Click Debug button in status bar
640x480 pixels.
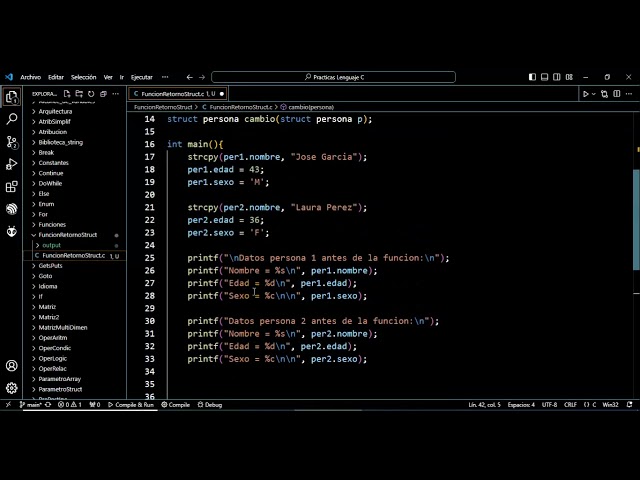tap(210, 405)
